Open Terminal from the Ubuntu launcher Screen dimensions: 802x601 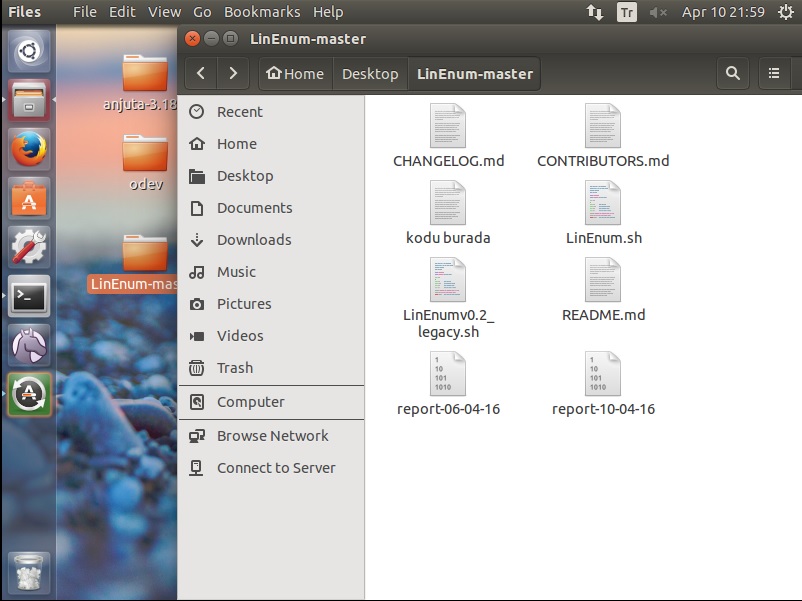coord(29,296)
